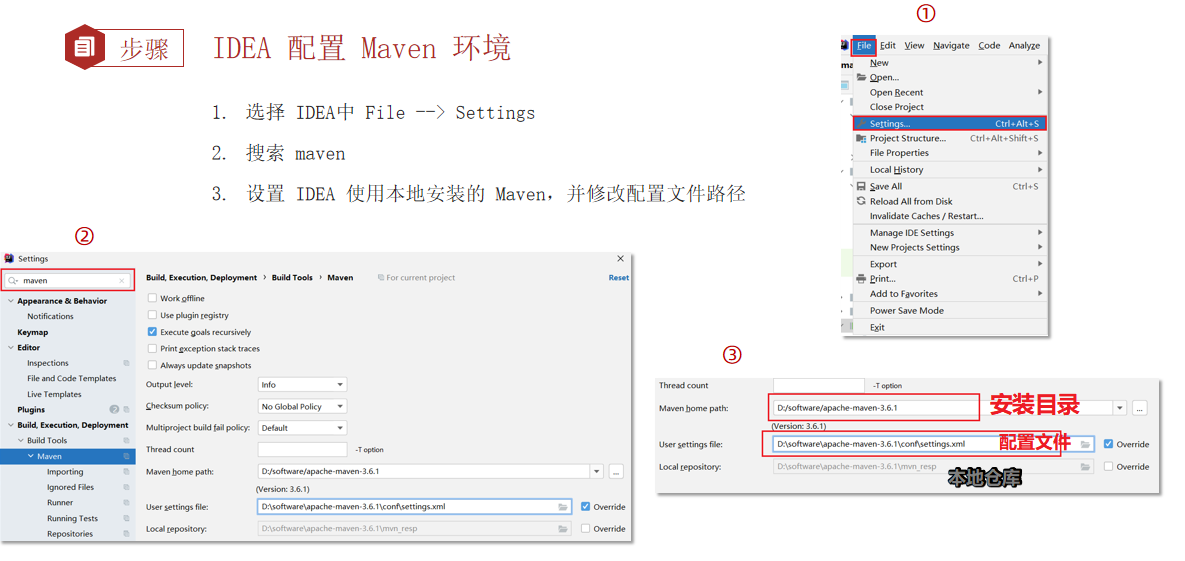Click the printer icon next to Print...

[x=861, y=279]
